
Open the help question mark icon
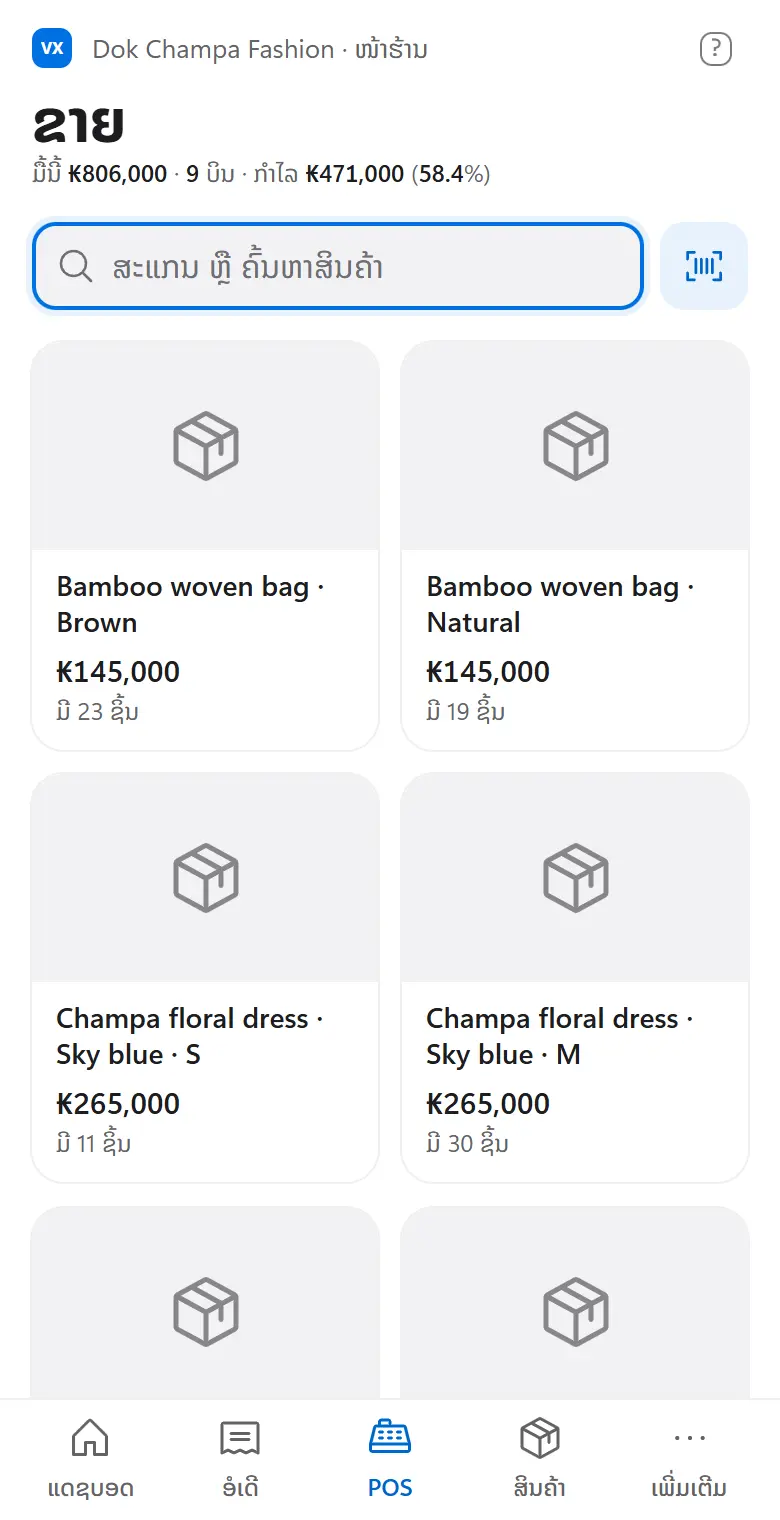(716, 49)
